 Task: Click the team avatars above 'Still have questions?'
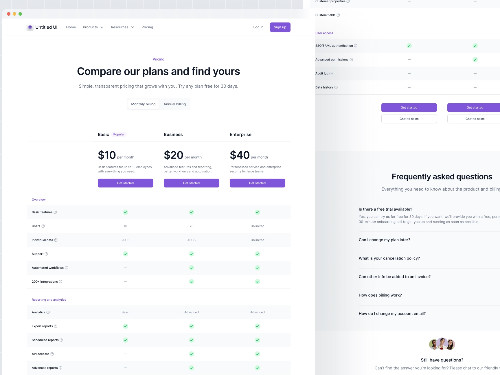coord(442,344)
